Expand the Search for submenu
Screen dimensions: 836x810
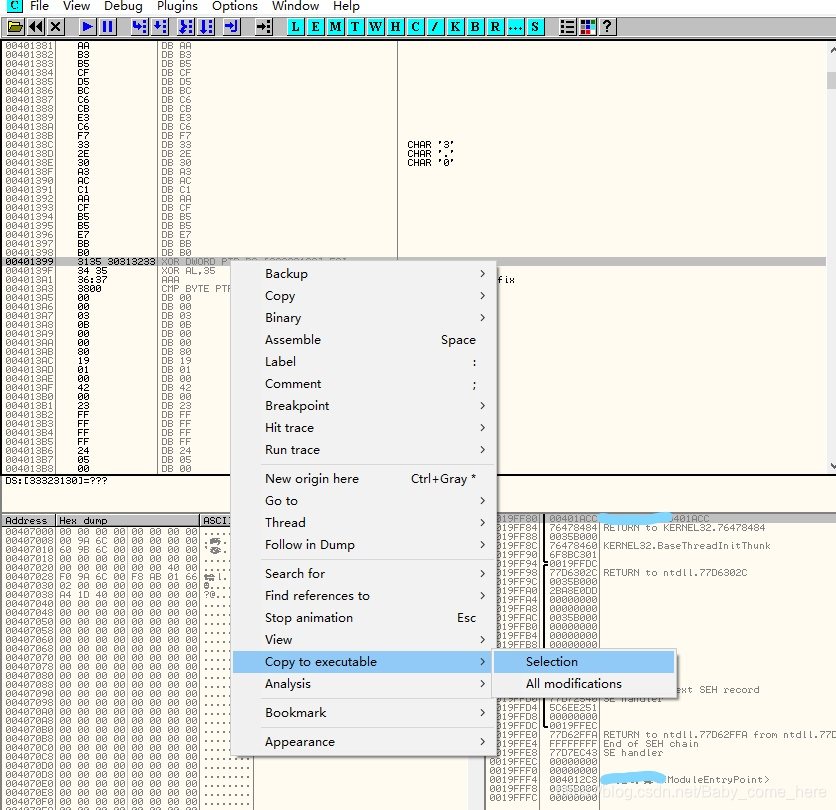[364, 574]
